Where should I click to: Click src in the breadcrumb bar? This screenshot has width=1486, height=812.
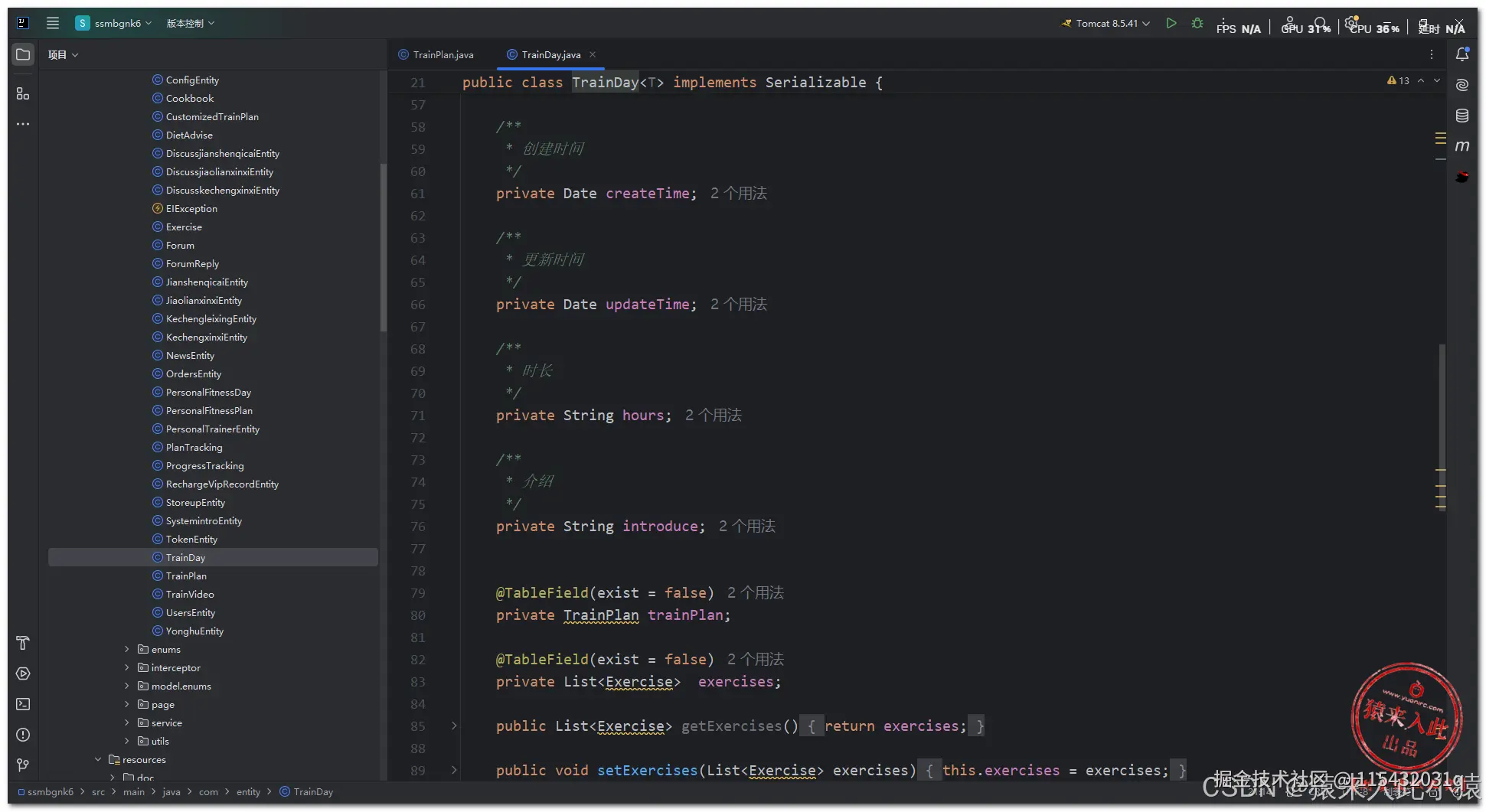[x=98, y=791]
